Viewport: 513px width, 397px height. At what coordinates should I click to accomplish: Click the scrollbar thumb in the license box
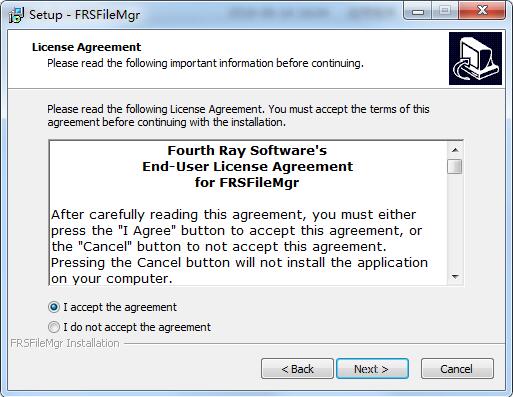click(x=455, y=167)
